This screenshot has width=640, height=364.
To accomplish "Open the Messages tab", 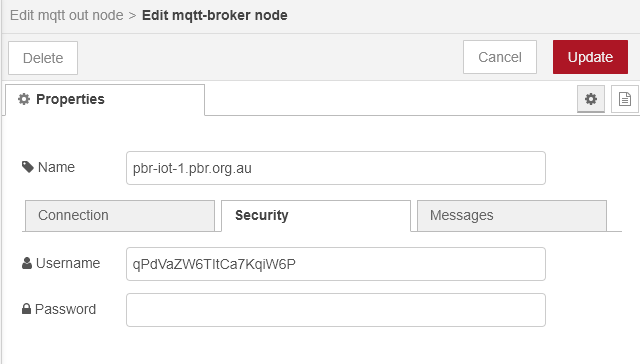I will tap(512, 215).
